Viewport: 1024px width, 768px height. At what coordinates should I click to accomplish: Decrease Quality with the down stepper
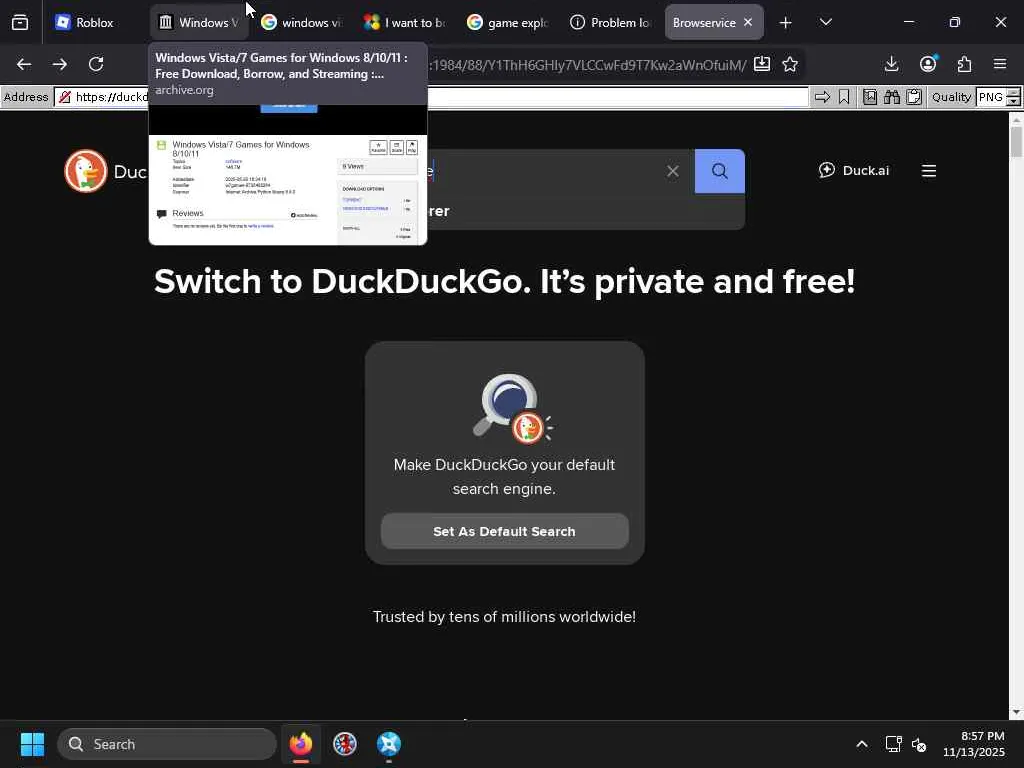1014,102
